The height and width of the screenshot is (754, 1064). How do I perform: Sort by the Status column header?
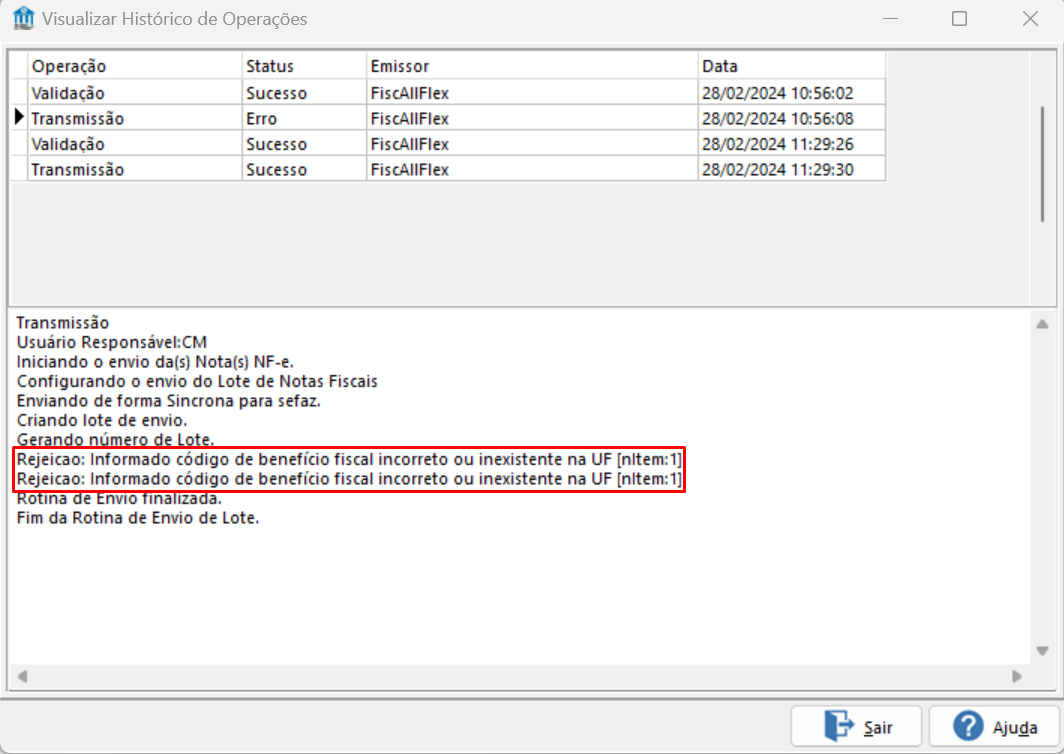pyautogui.click(x=304, y=66)
